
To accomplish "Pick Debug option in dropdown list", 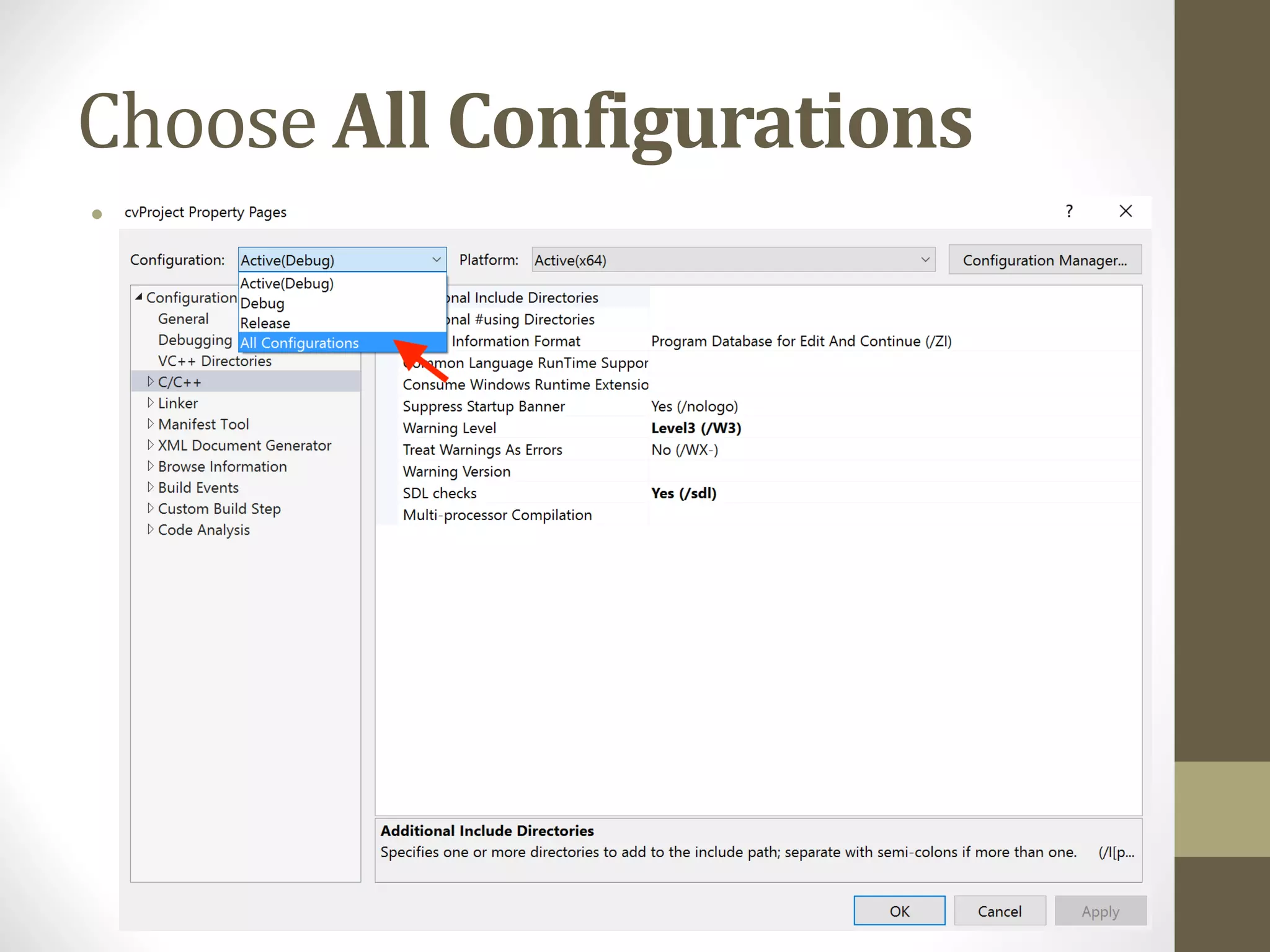I will tap(262, 303).
